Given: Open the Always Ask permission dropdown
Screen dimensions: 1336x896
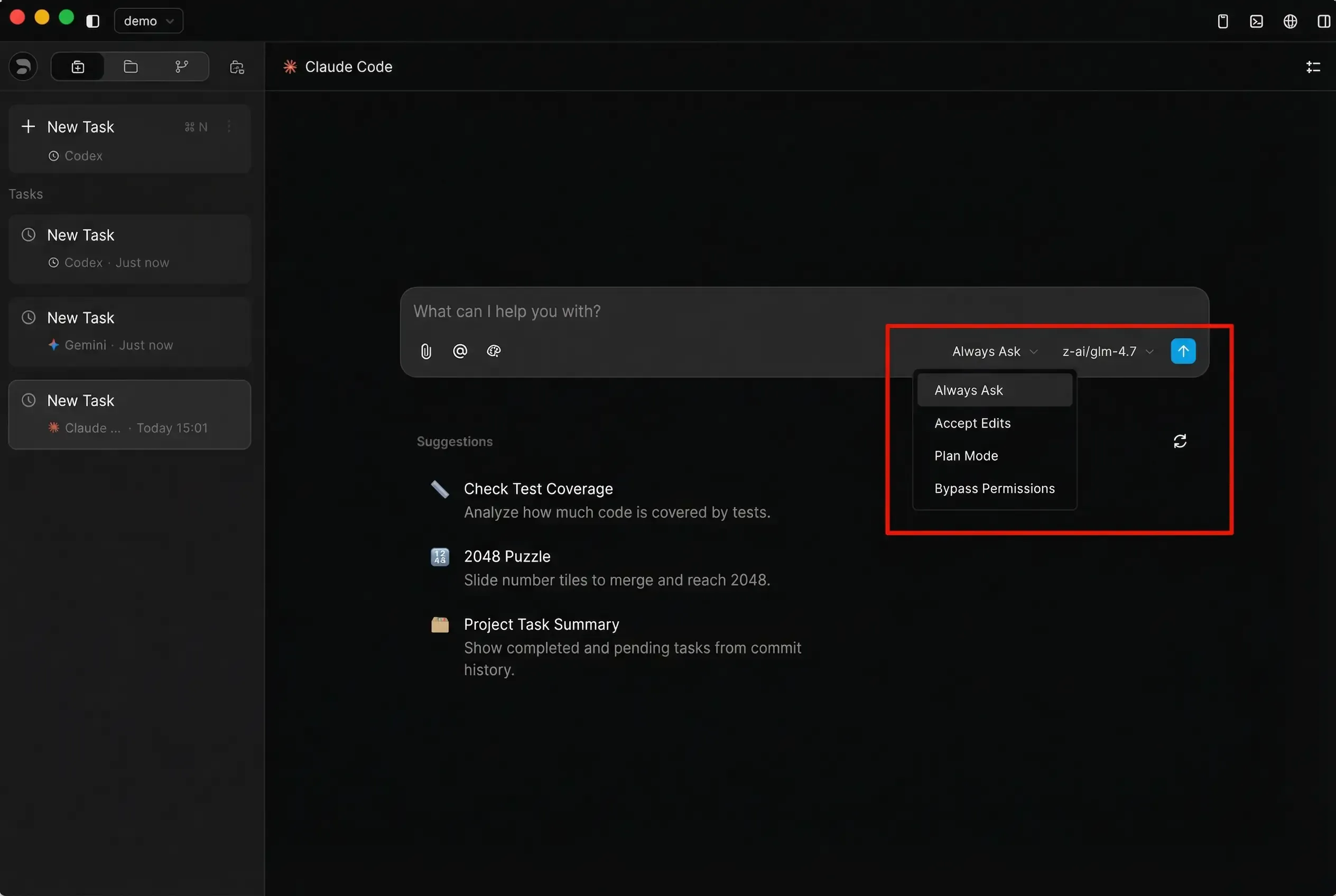Looking at the screenshot, I should [x=994, y=351].
